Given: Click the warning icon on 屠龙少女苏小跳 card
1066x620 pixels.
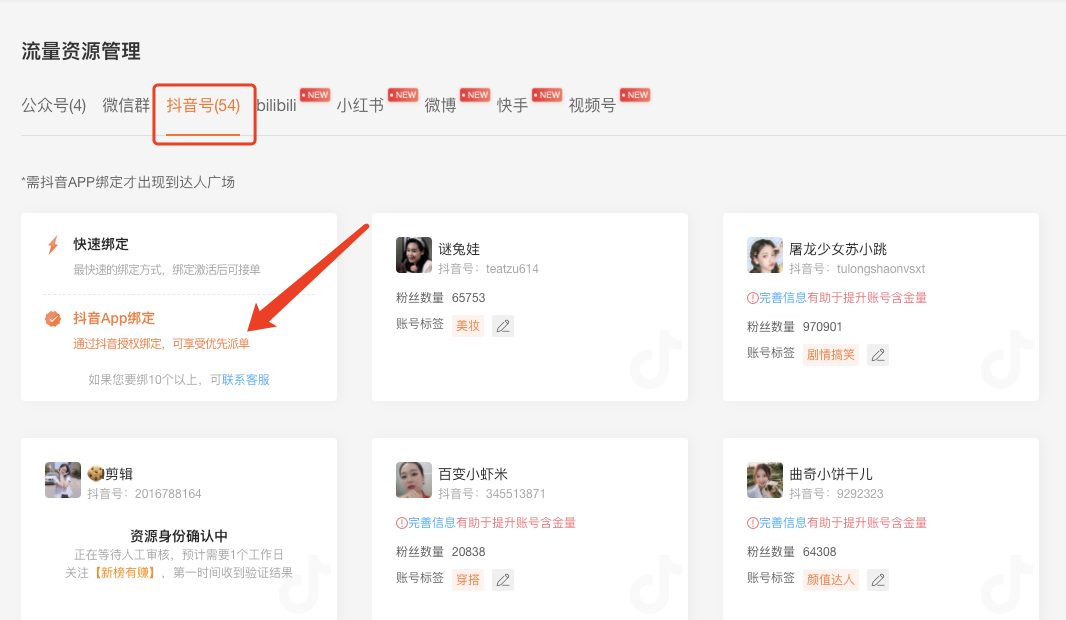Looking at the screenshot, I should coord(753,298).
